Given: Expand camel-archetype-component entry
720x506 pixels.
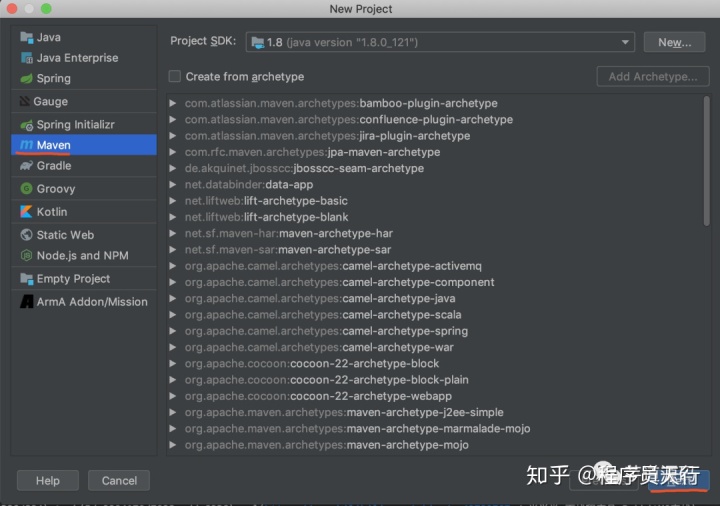Looking at the screenshot, I should click(x=173, y=282).
